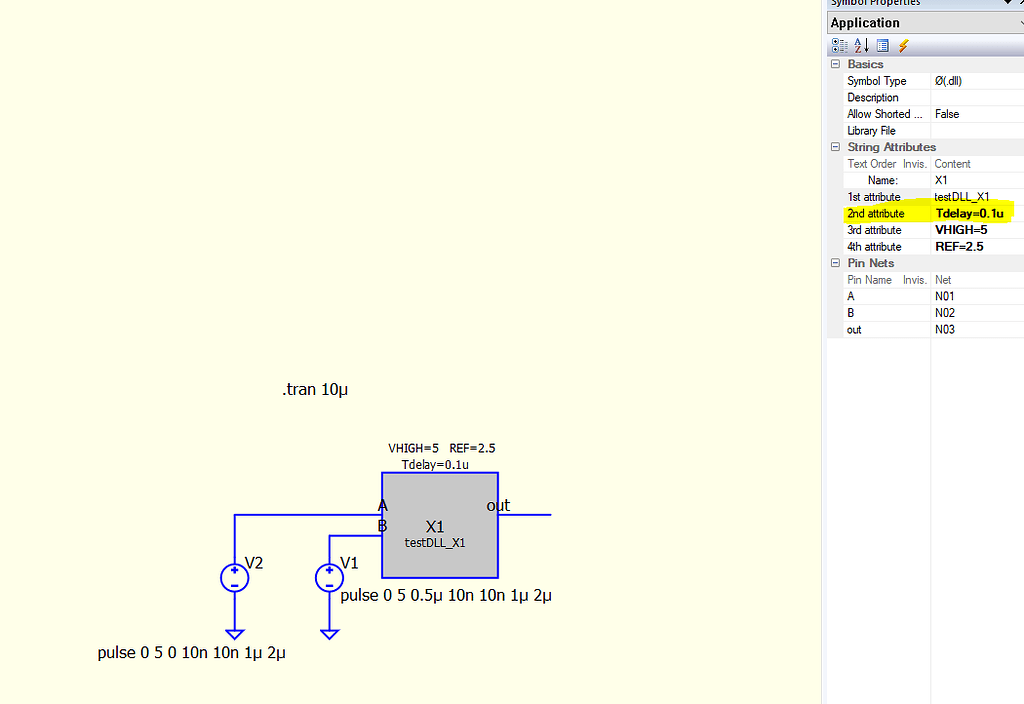The image size is (1024, 704).
Task: Click the Name field showing X1
Action: 940,180
